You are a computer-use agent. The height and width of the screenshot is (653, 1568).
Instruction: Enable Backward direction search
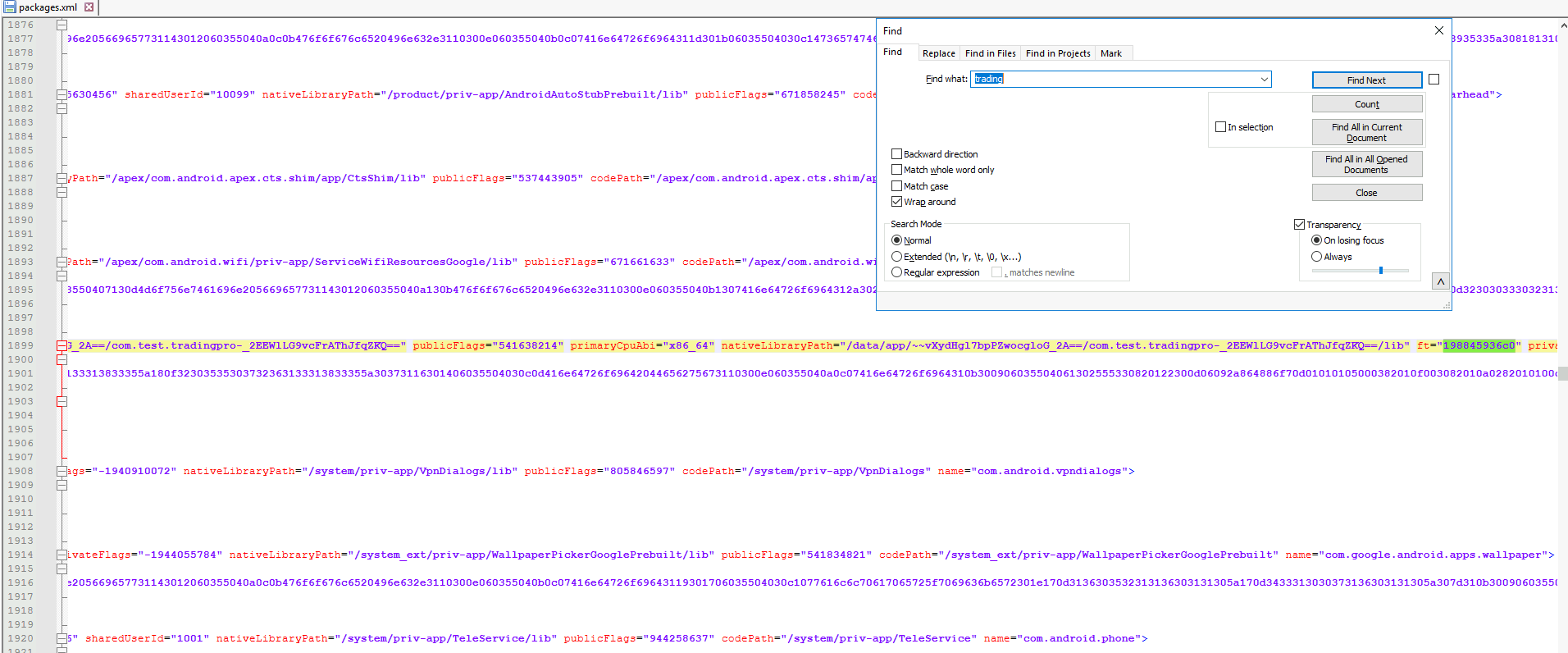point(896,153)
